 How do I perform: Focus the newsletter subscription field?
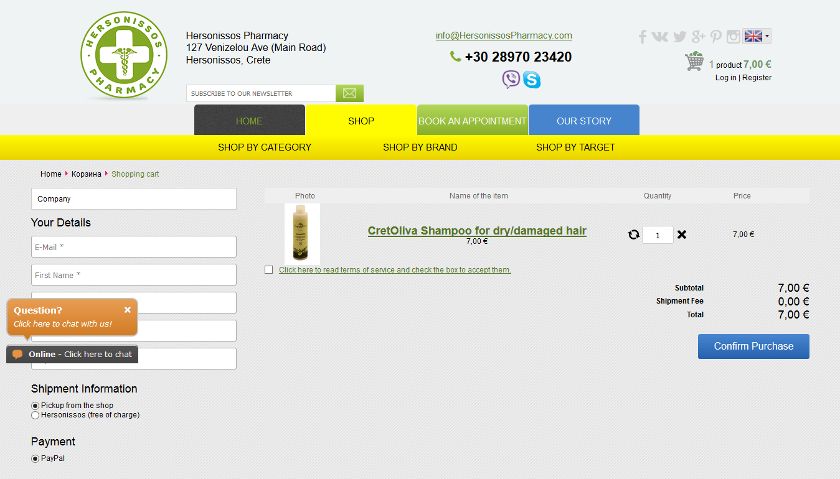click(x=261, y=93)
